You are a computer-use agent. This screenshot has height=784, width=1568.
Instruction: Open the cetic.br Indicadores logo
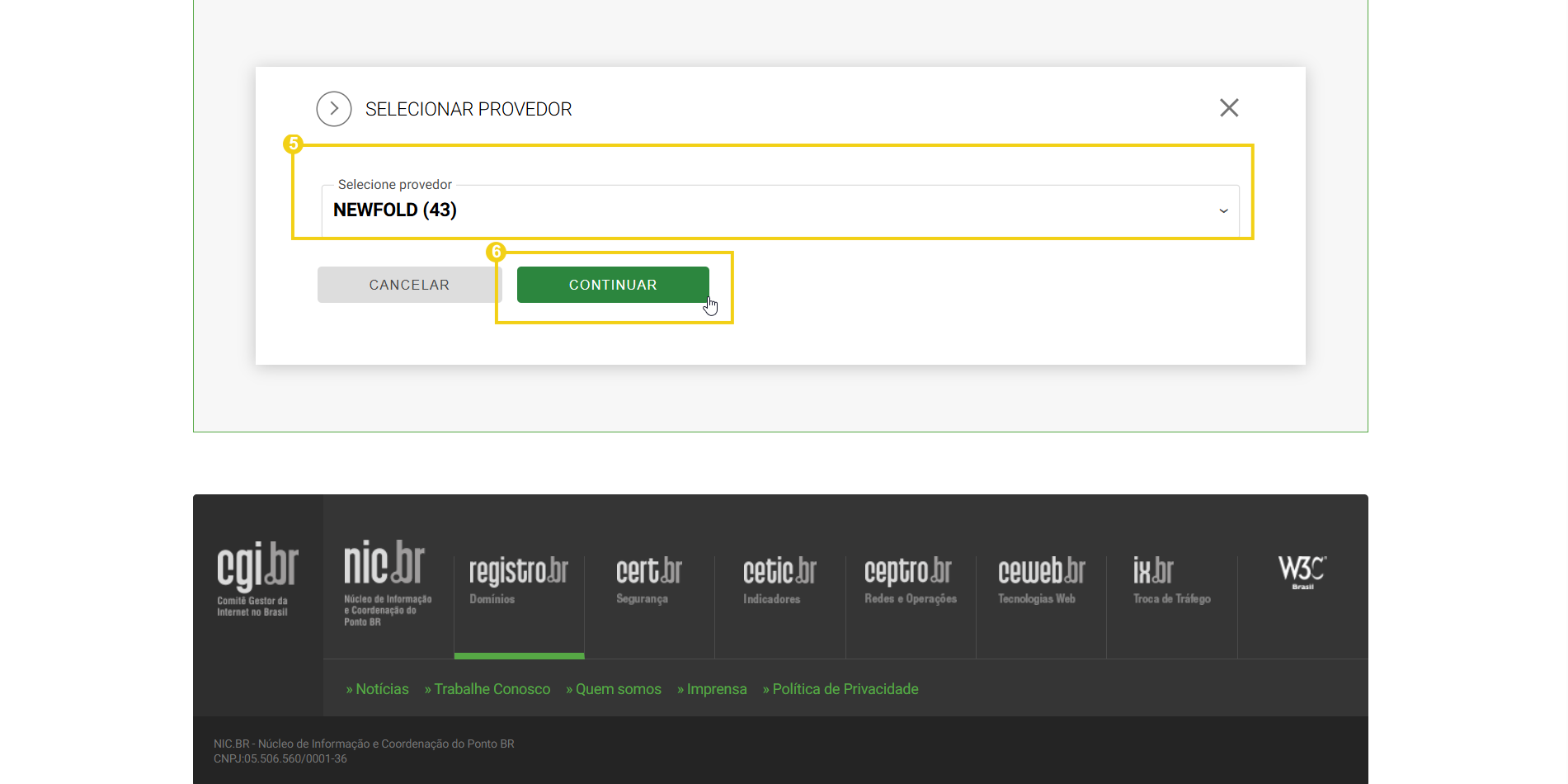[779, 581]
